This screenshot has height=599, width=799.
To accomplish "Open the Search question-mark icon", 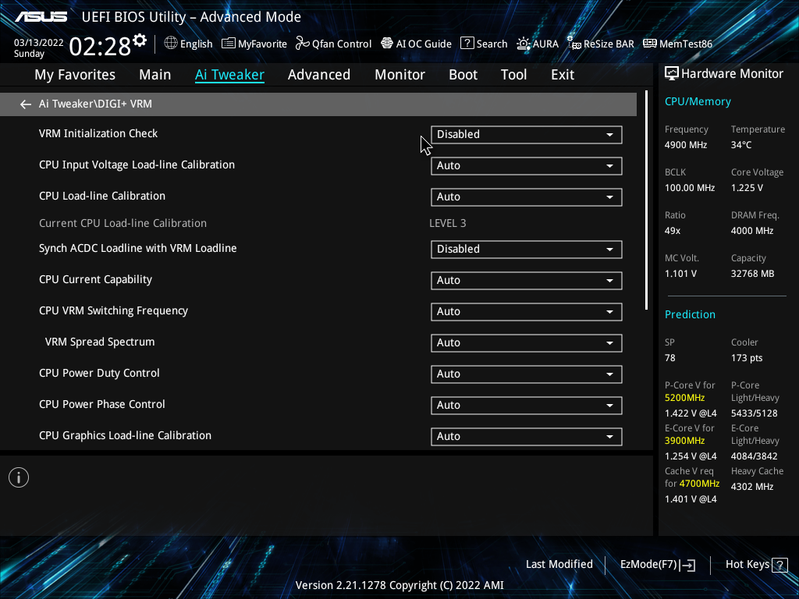I will coord(467,43).
